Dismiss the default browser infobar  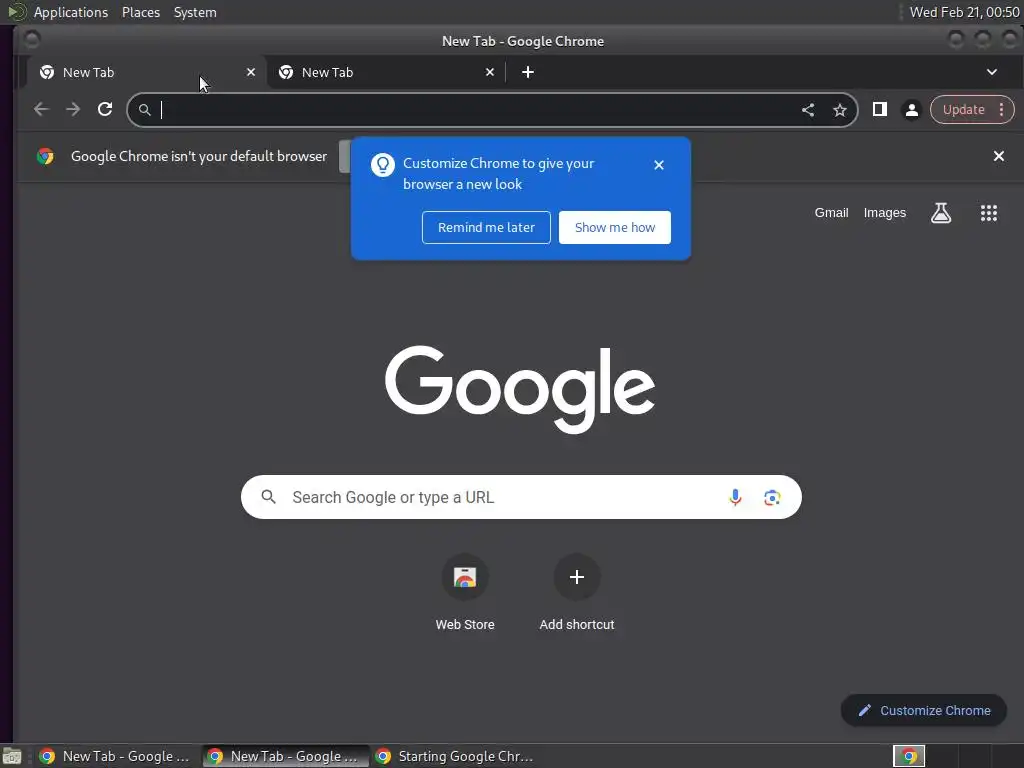[x=999, y=156]
